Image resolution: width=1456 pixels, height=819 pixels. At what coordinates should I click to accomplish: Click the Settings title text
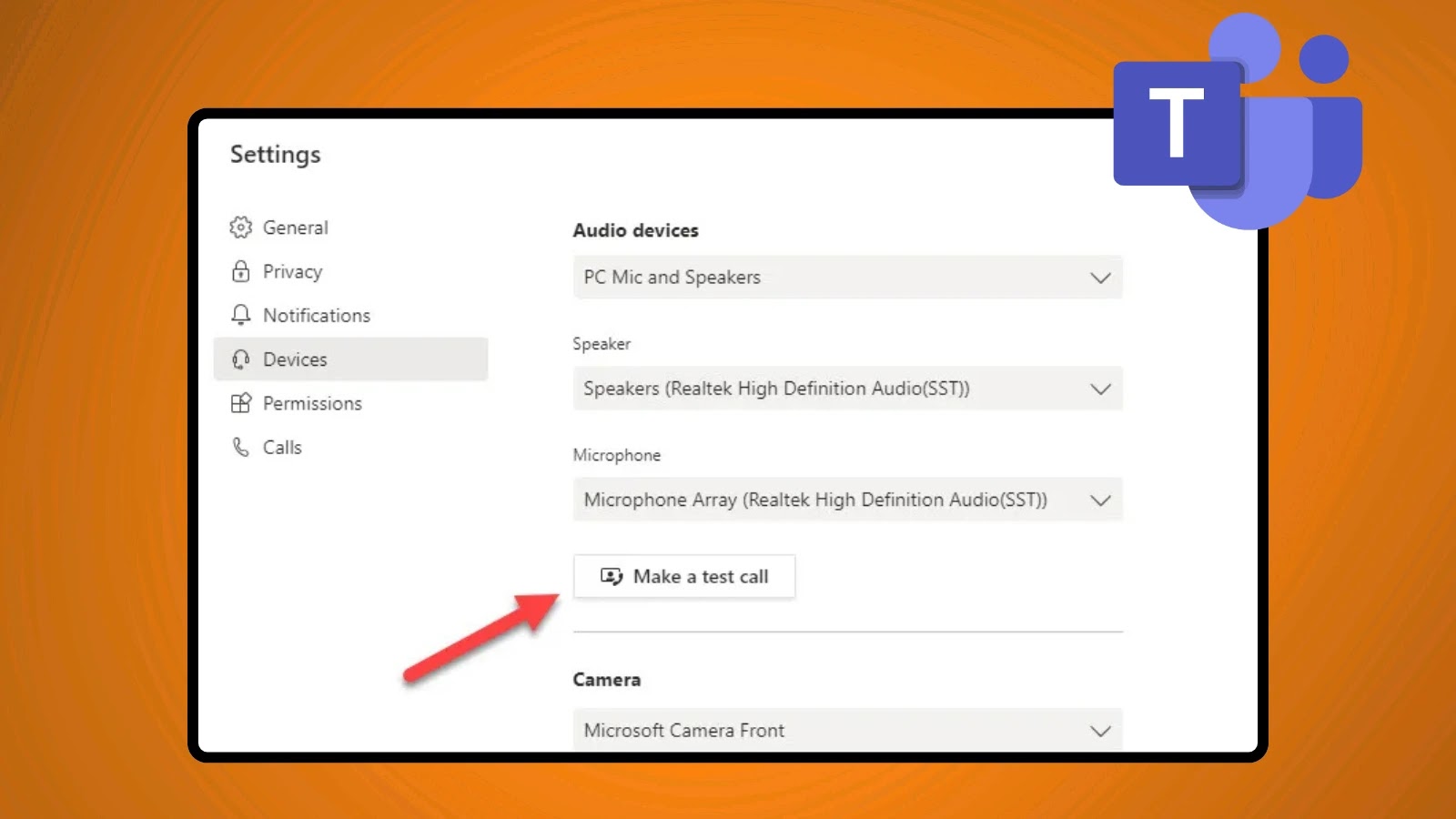pos(276,156)
